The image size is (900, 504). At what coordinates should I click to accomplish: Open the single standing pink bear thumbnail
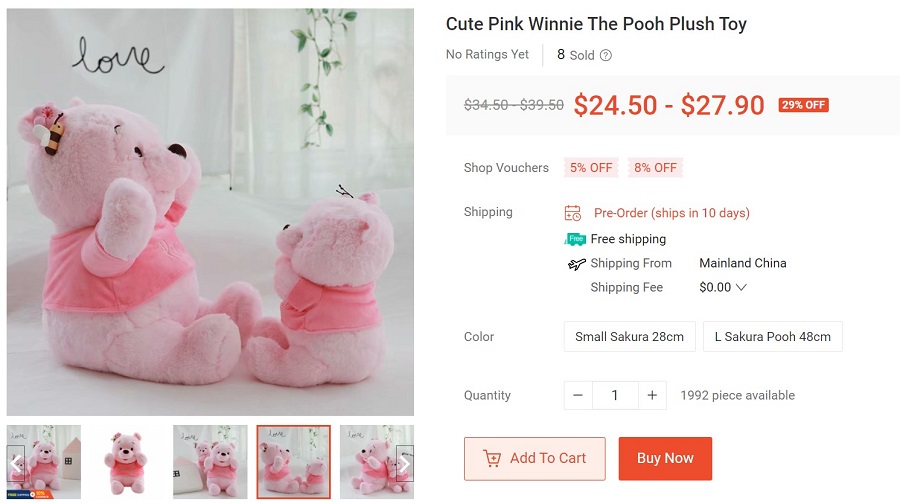click(127, 461)
